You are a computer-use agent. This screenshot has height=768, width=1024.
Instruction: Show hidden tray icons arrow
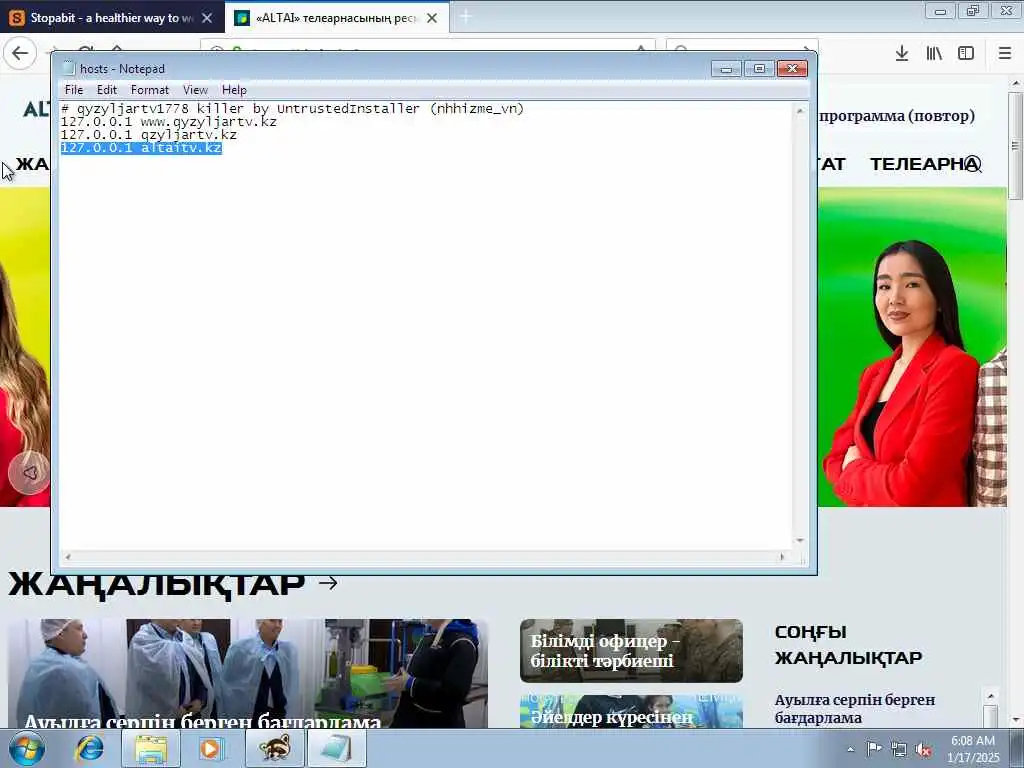point(850,749)
